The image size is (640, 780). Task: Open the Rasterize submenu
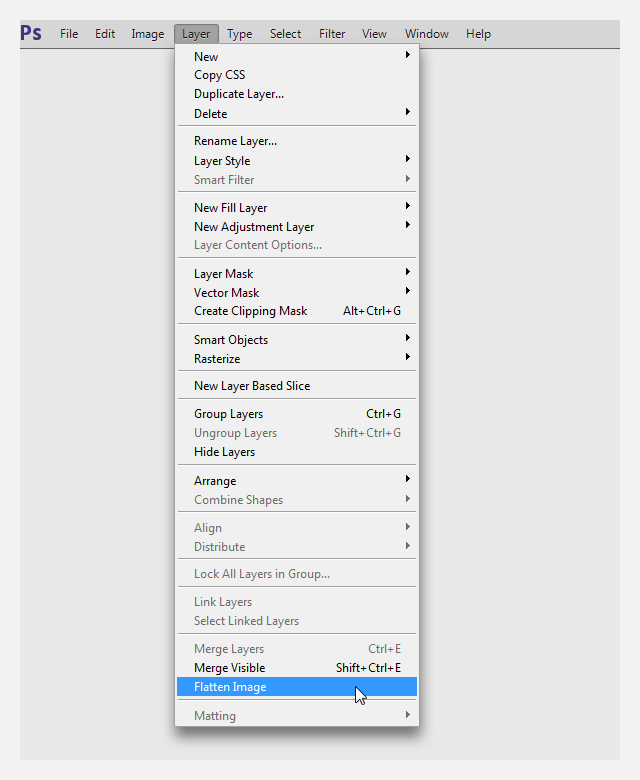tap(297, 359)
